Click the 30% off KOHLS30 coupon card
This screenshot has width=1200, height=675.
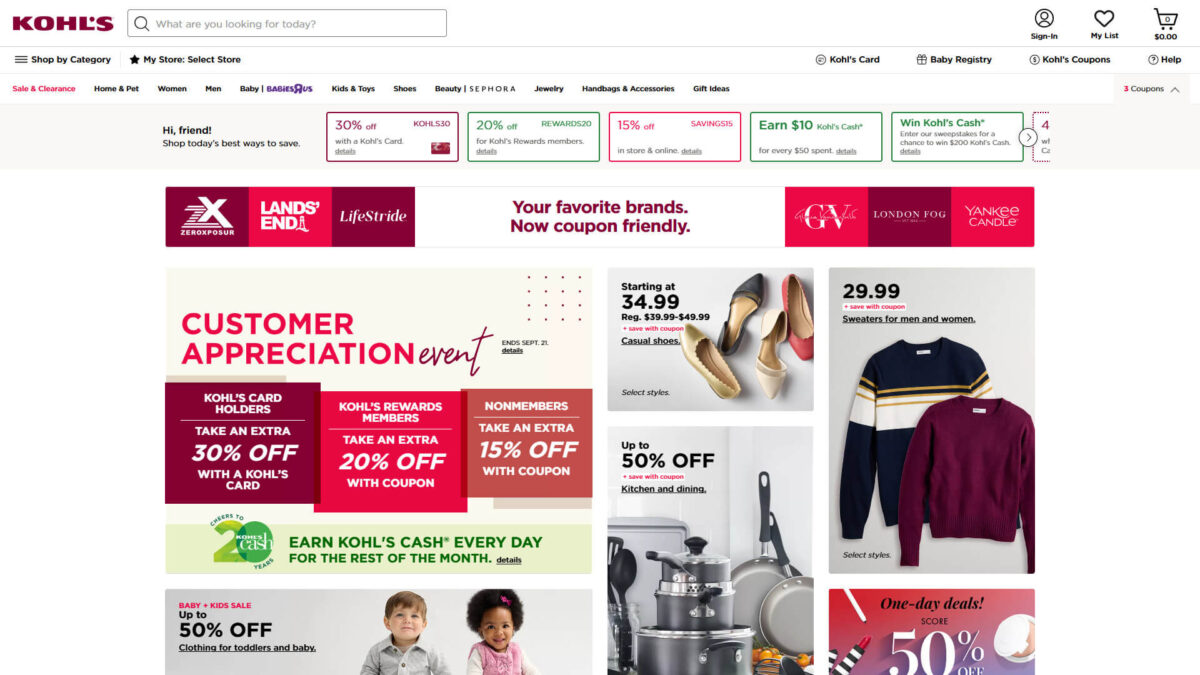click(392, 137)
